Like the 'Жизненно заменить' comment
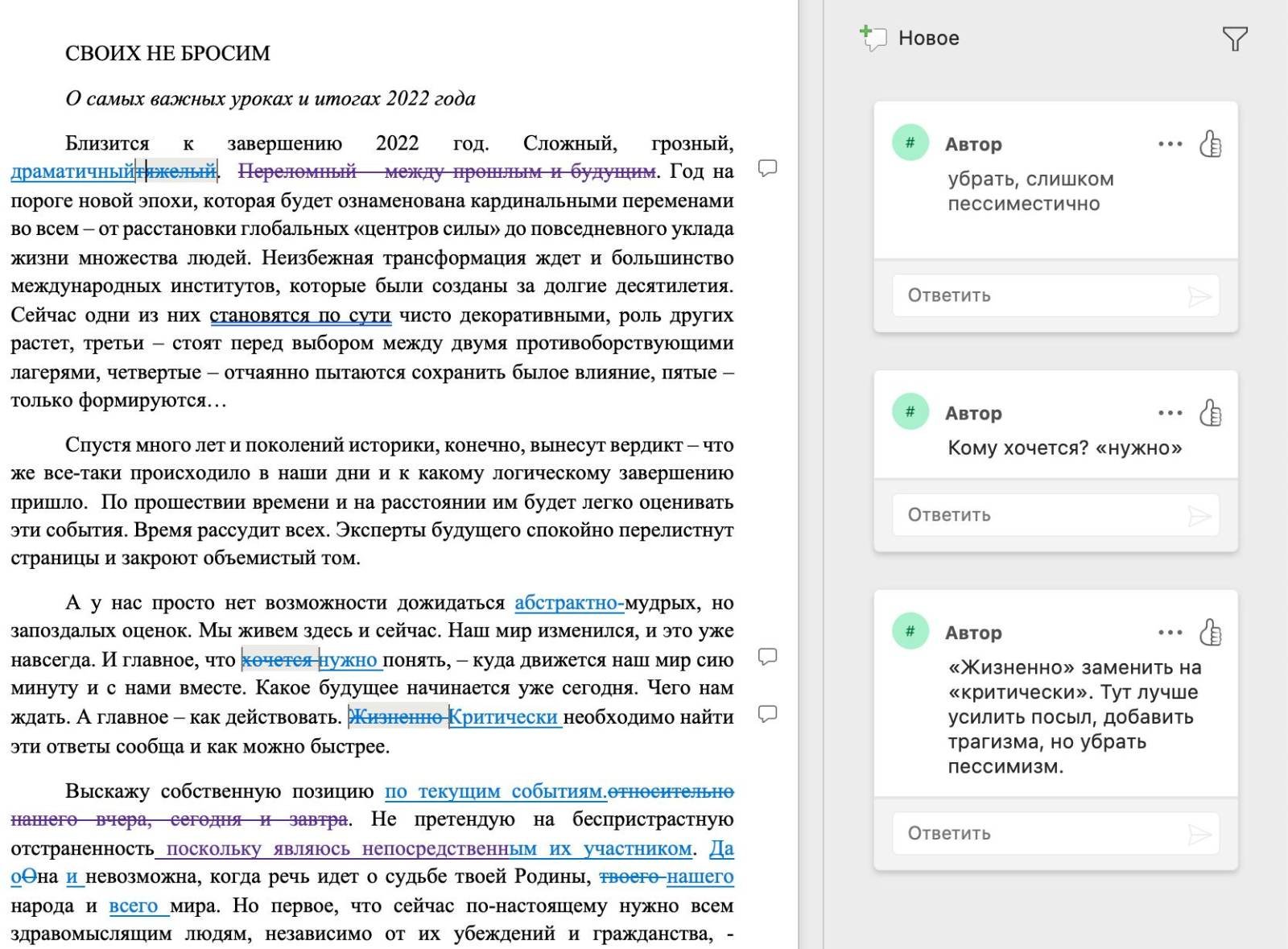The width and height of the screenshot is (1288, 949). click(1210, 633)
